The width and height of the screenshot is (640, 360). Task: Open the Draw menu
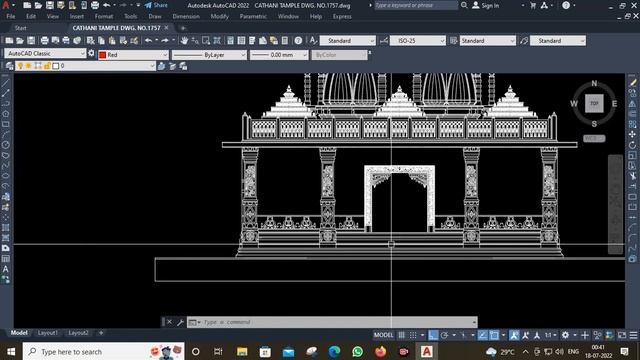tap(155, 16)
